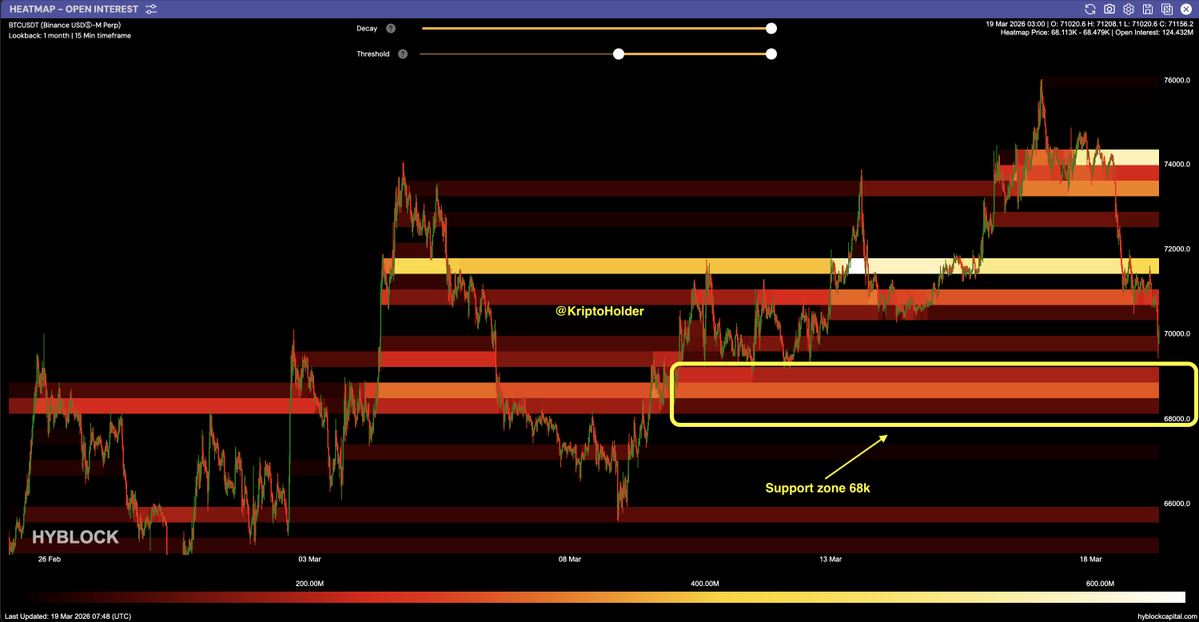
Task: Click the OHLC readout for 19 Mar 2026
Action: click(x=1089, y=24)
